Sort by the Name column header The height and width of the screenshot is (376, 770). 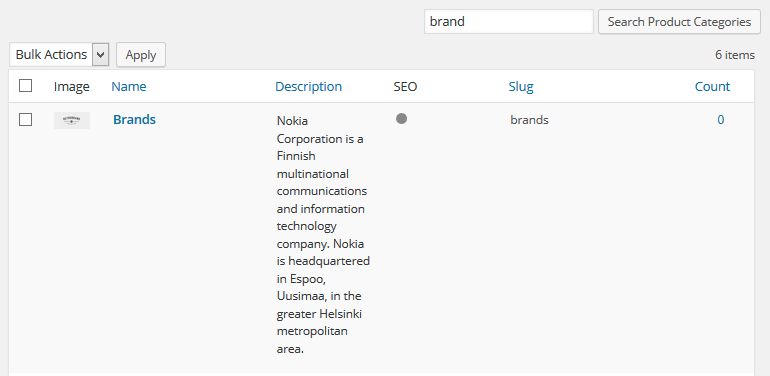129,86
